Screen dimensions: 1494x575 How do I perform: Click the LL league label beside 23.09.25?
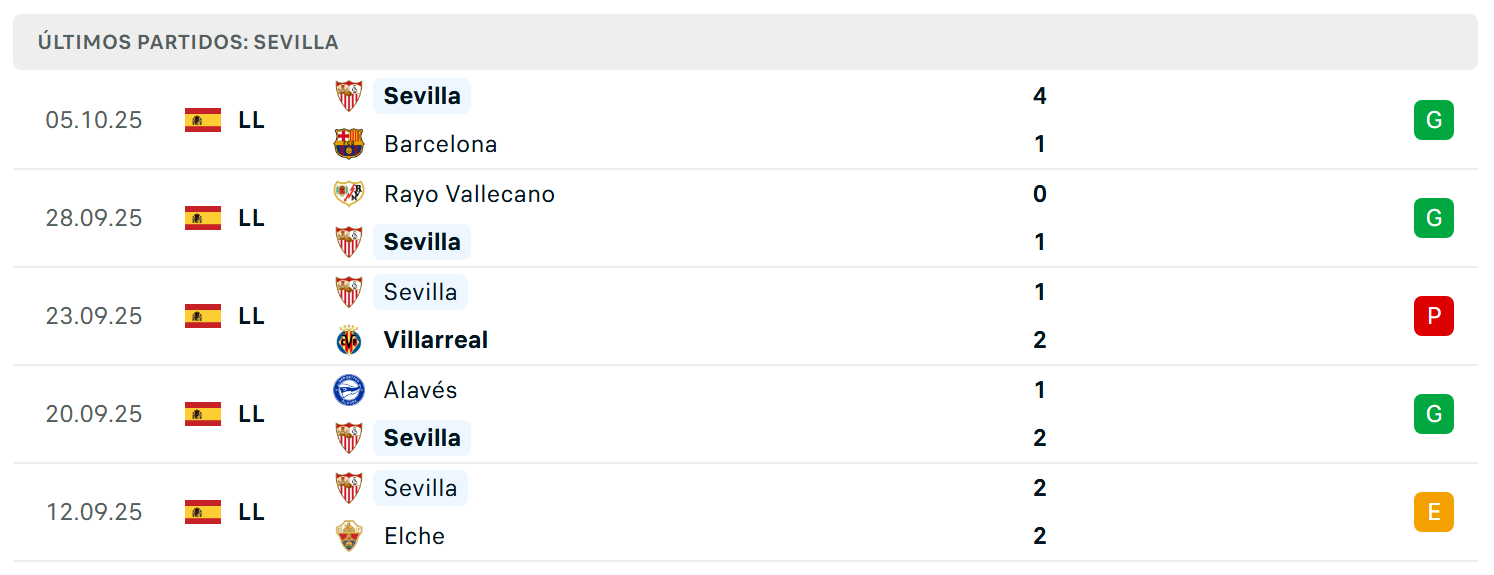252,316
